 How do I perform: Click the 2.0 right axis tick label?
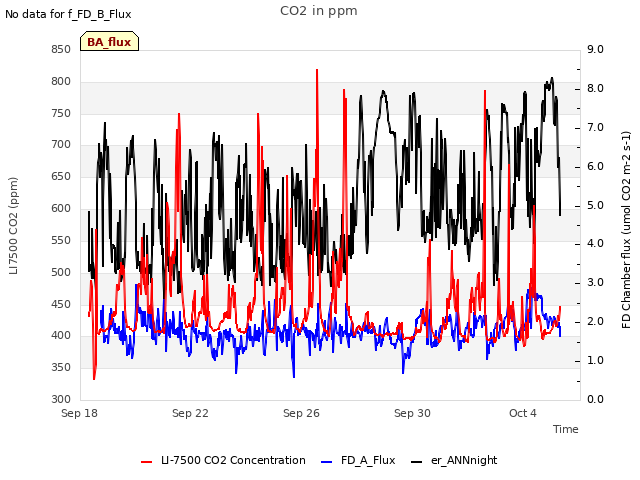[x=596, y=322]
